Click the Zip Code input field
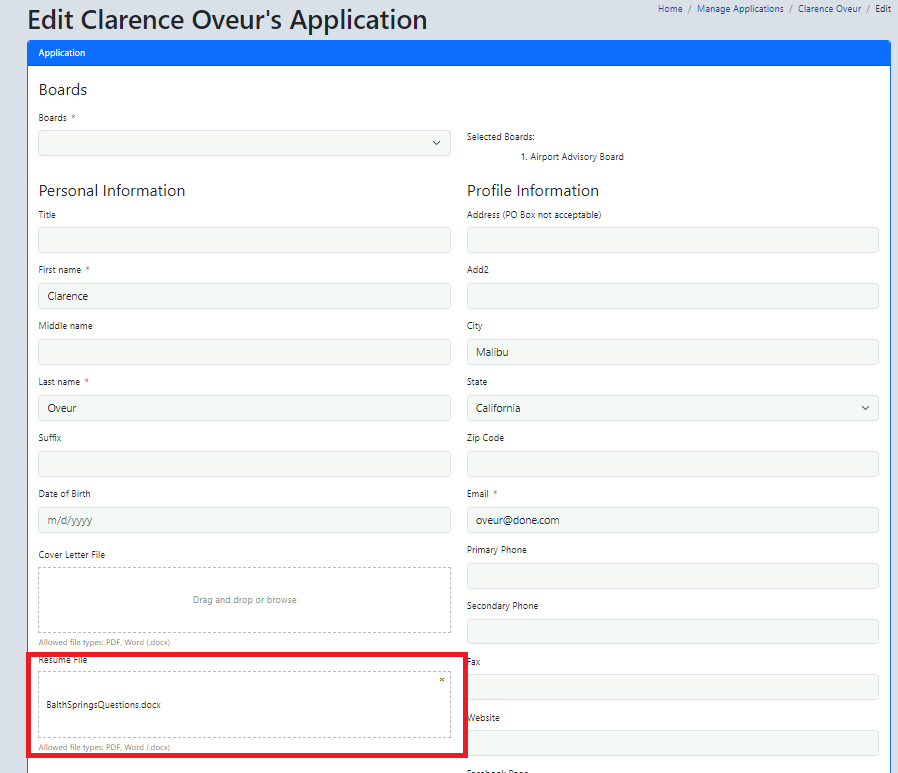Image resolution: width=898 pixels, height=773 pixels. [x=672, y=464]
